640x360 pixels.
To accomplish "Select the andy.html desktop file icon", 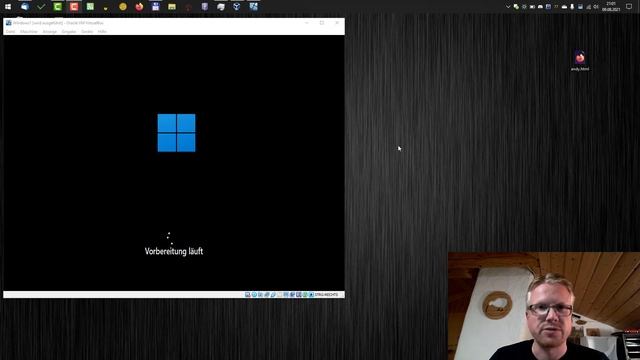I will click(580, 61).
